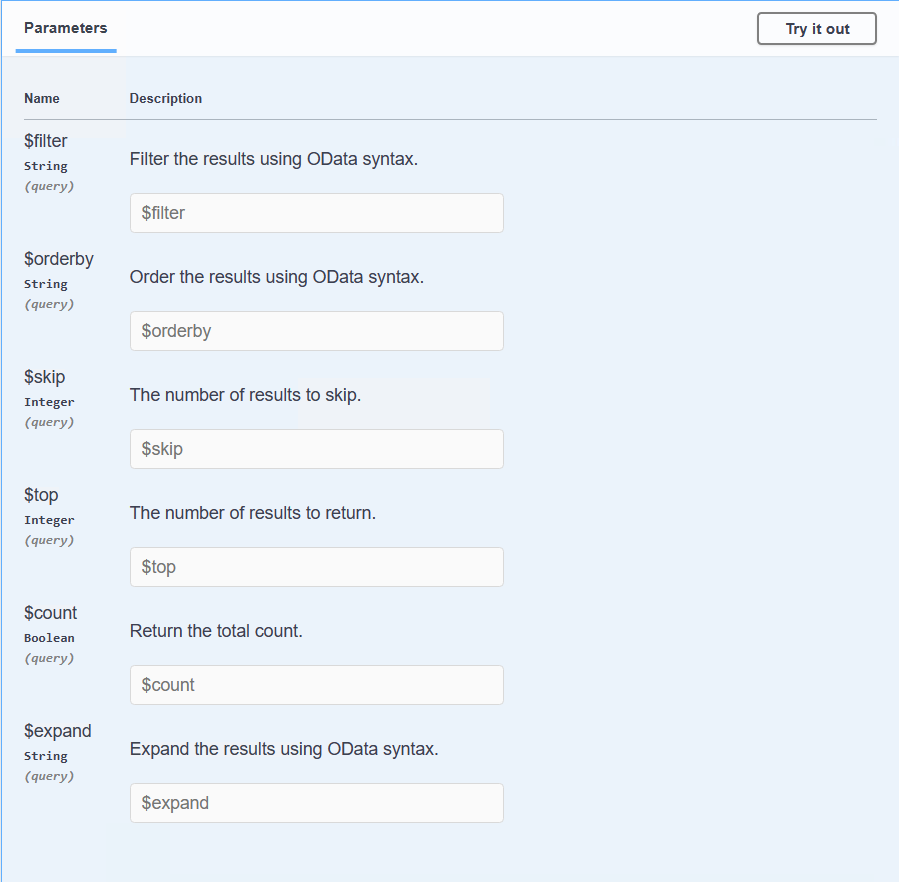Screen dimensions: 899x882
Task: Click the Boolean type label under $count
Action: click(50, 638)
